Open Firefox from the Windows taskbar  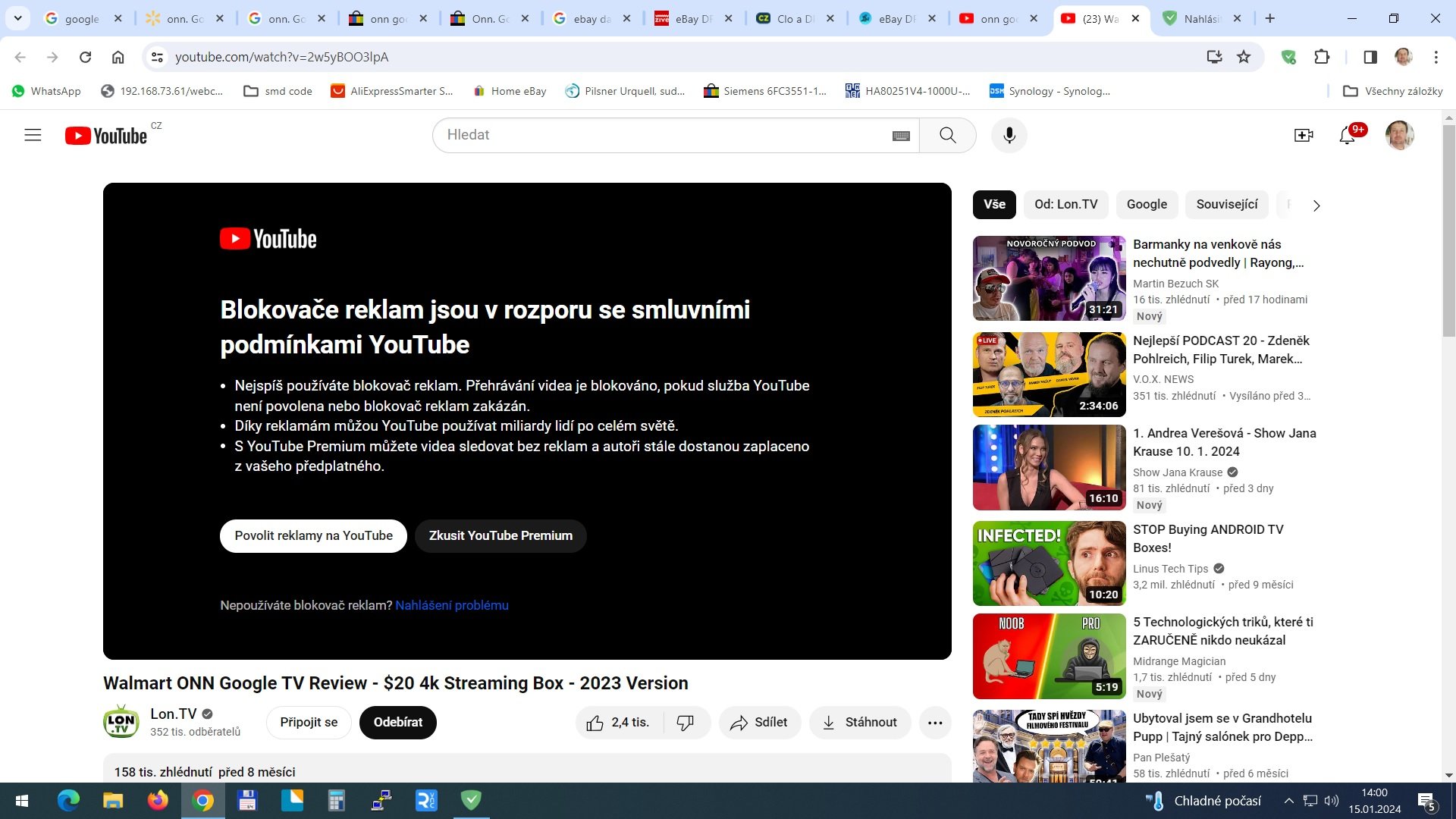158,801
